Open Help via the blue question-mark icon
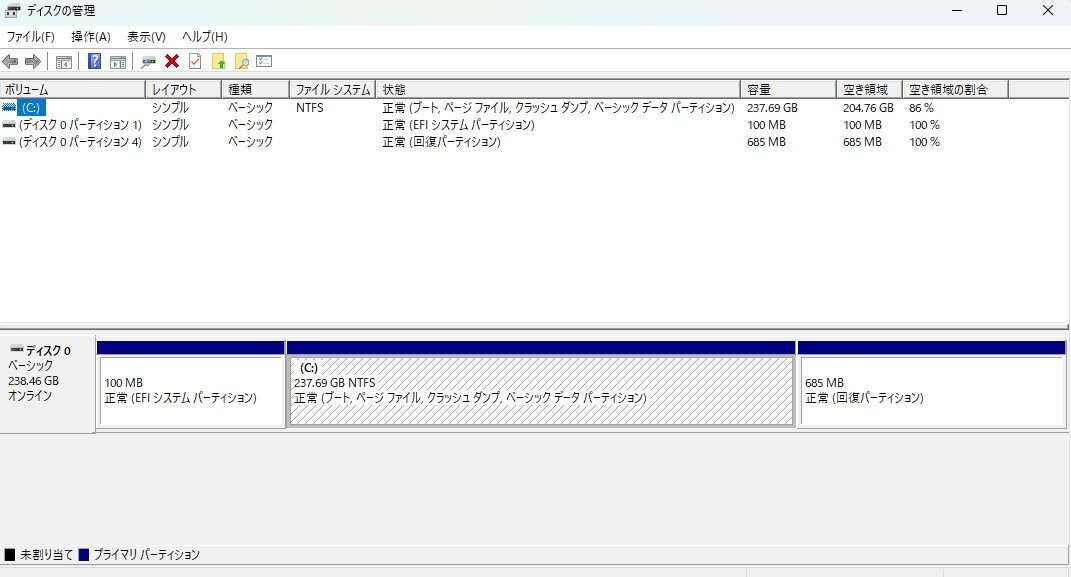1071x577 pixels. [94, 61]
